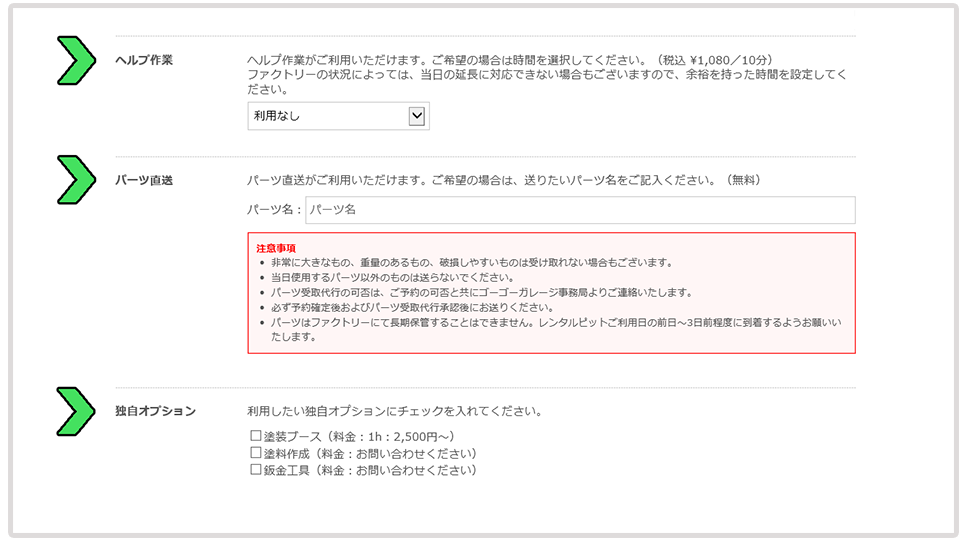This screenshot has height=538, width=964.
Task: Click the パーツ名： field label
Action: (274, 210)
